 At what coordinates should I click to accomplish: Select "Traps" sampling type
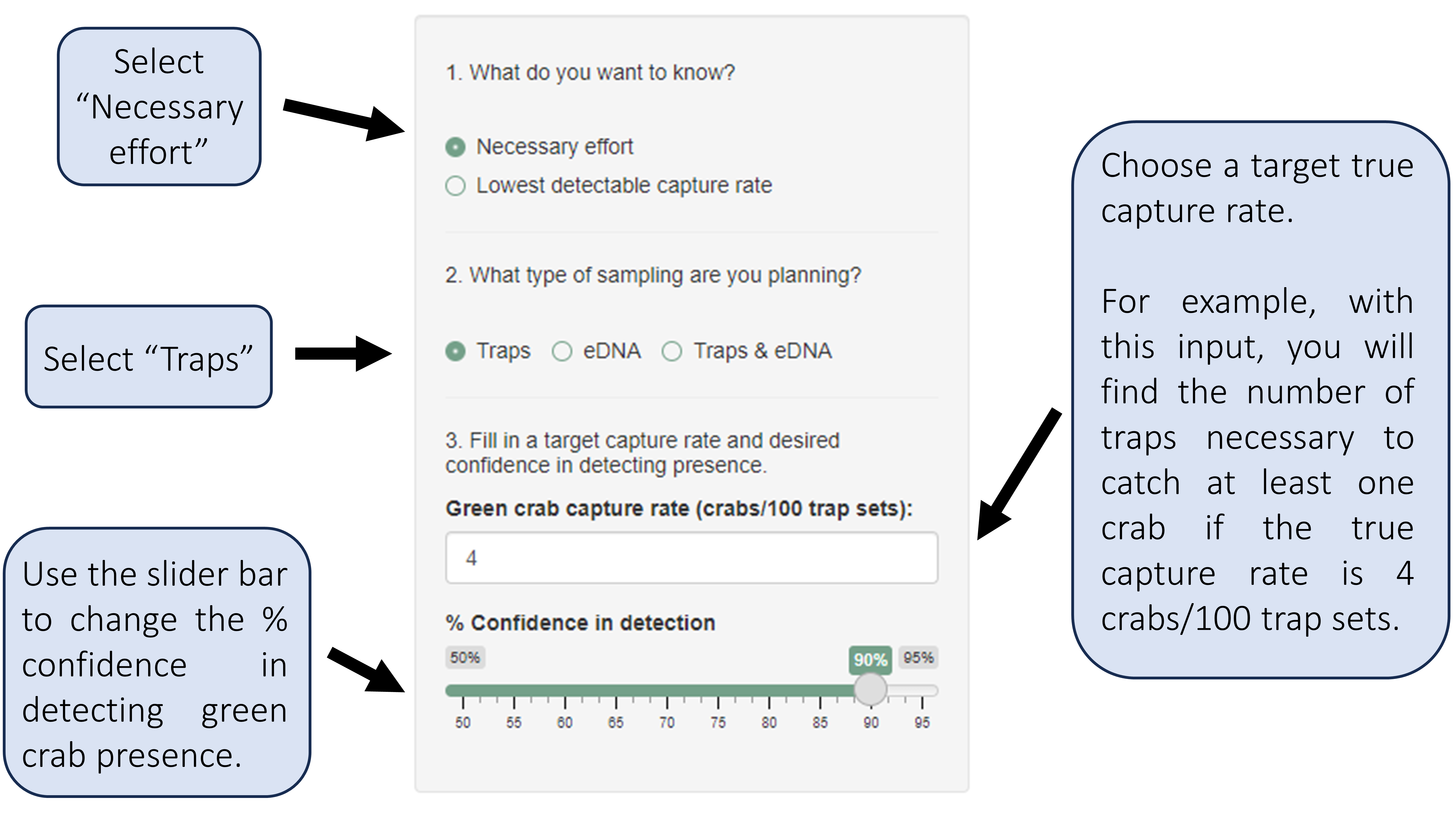click(456, 351)
